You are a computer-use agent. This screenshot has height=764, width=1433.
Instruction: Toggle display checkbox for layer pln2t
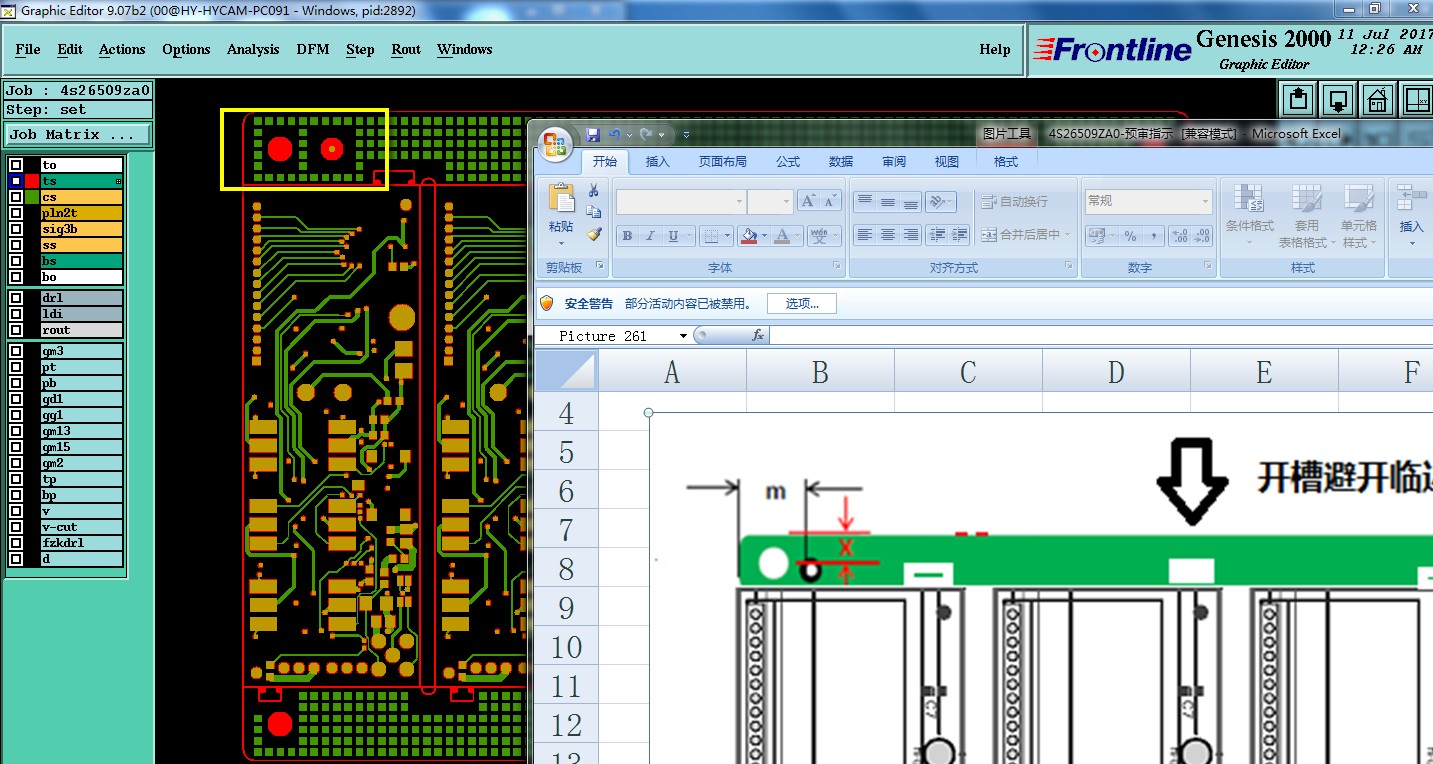point(16,213)
